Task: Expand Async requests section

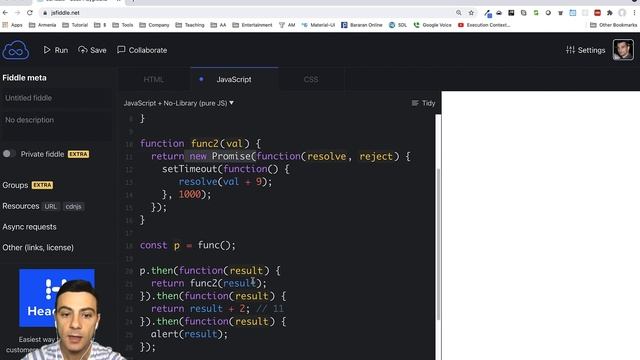Action: click(x=29, y=227)
